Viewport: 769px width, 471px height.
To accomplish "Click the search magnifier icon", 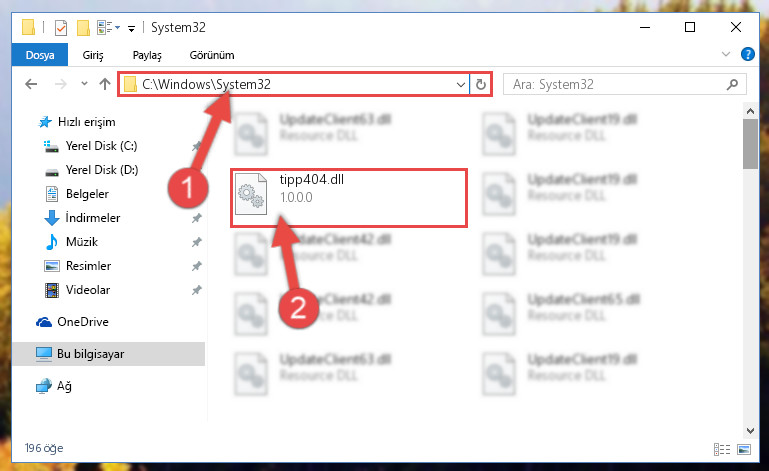I will [x=732, y=84].
